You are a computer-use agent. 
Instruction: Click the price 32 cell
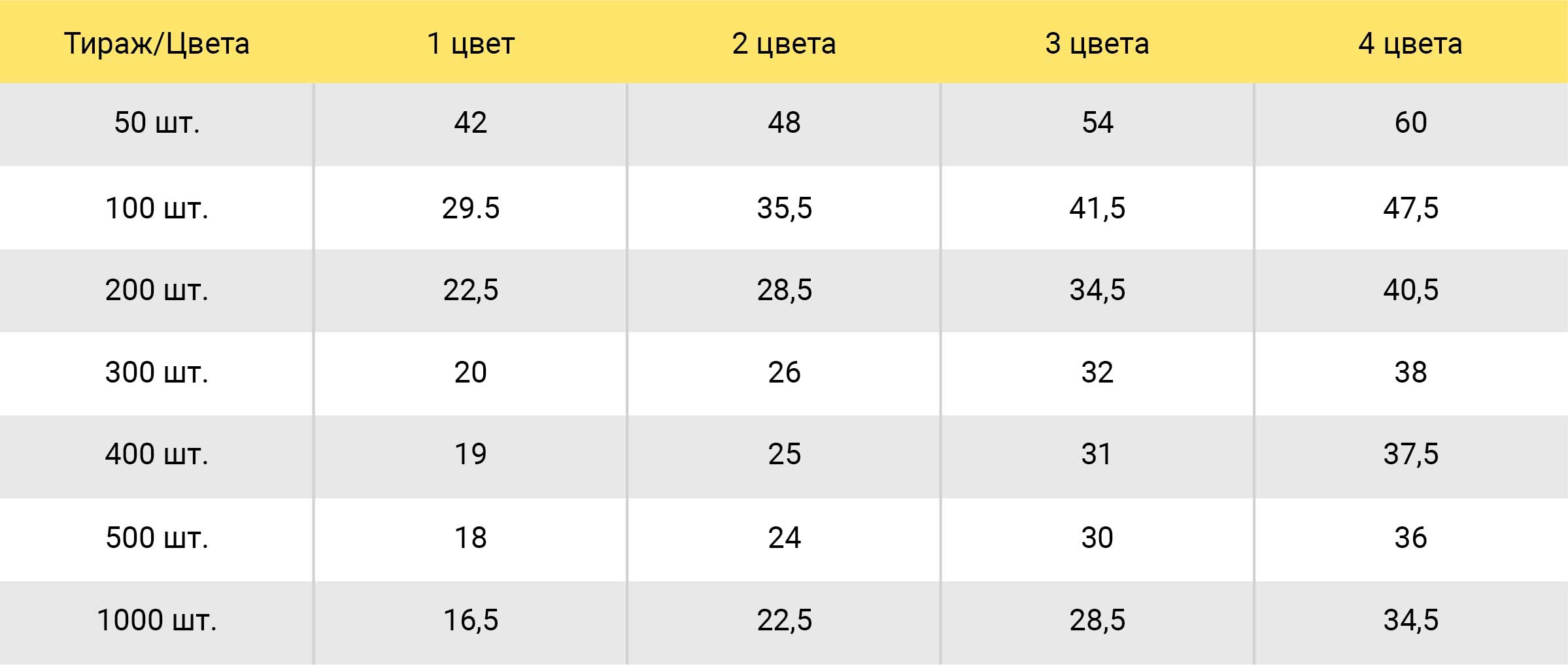coord(1097,372)
